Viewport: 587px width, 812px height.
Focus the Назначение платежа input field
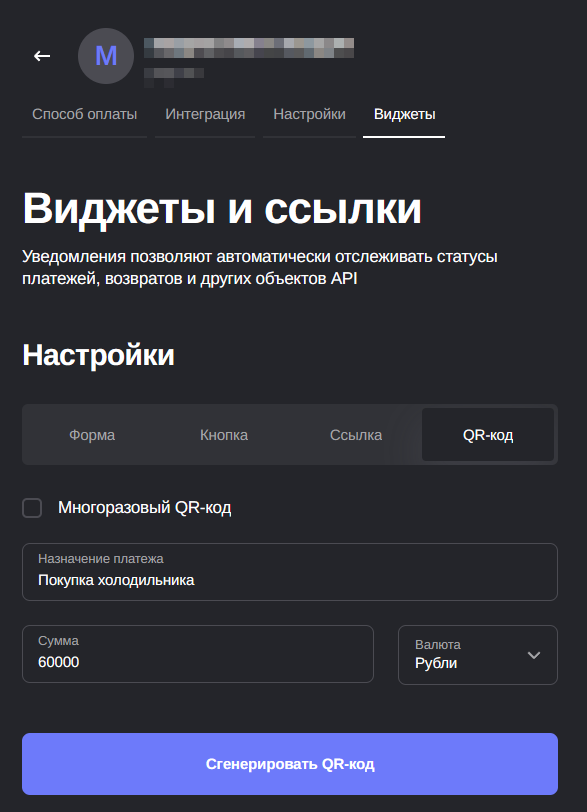point(290,572)
